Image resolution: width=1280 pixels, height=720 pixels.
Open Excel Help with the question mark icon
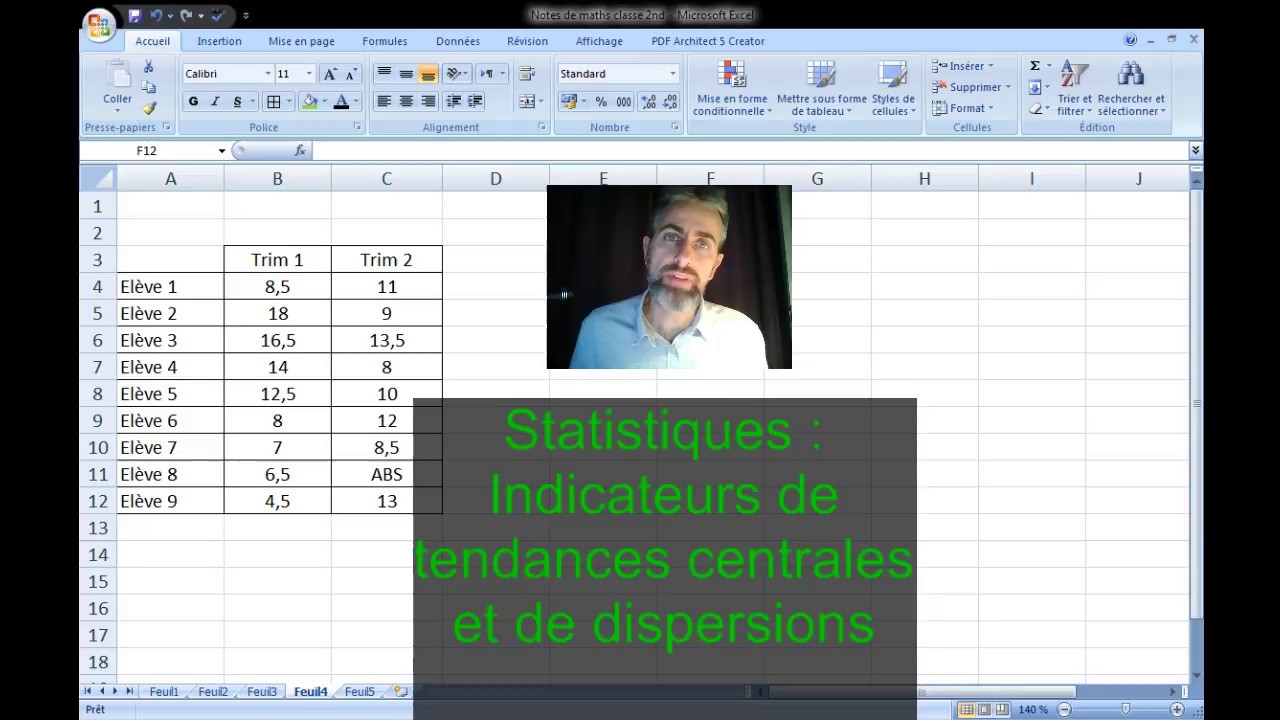pos(1130,40)
